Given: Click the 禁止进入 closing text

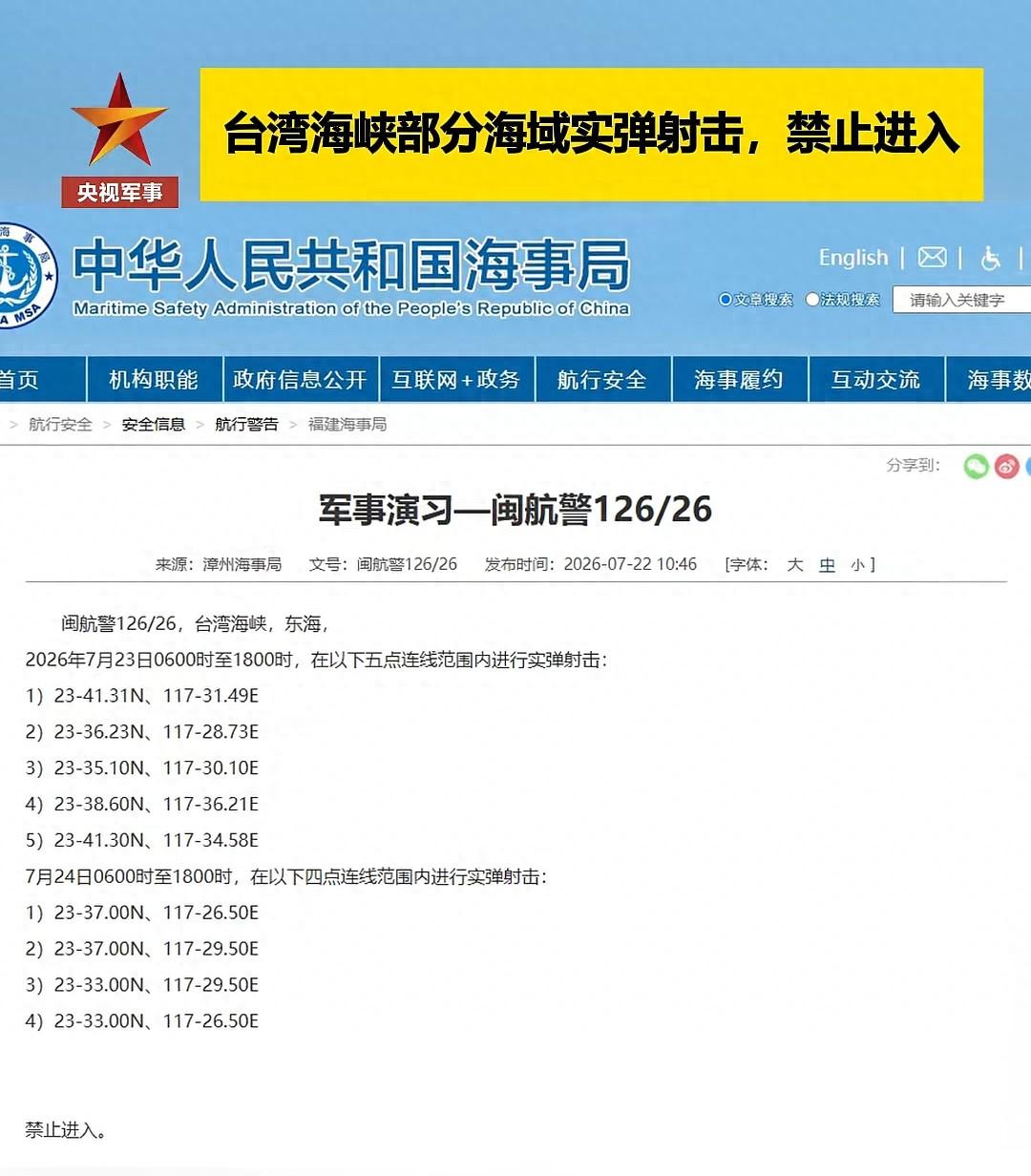Looking at the screenshot, I should pyautogui.click(x=66, y=1130).
